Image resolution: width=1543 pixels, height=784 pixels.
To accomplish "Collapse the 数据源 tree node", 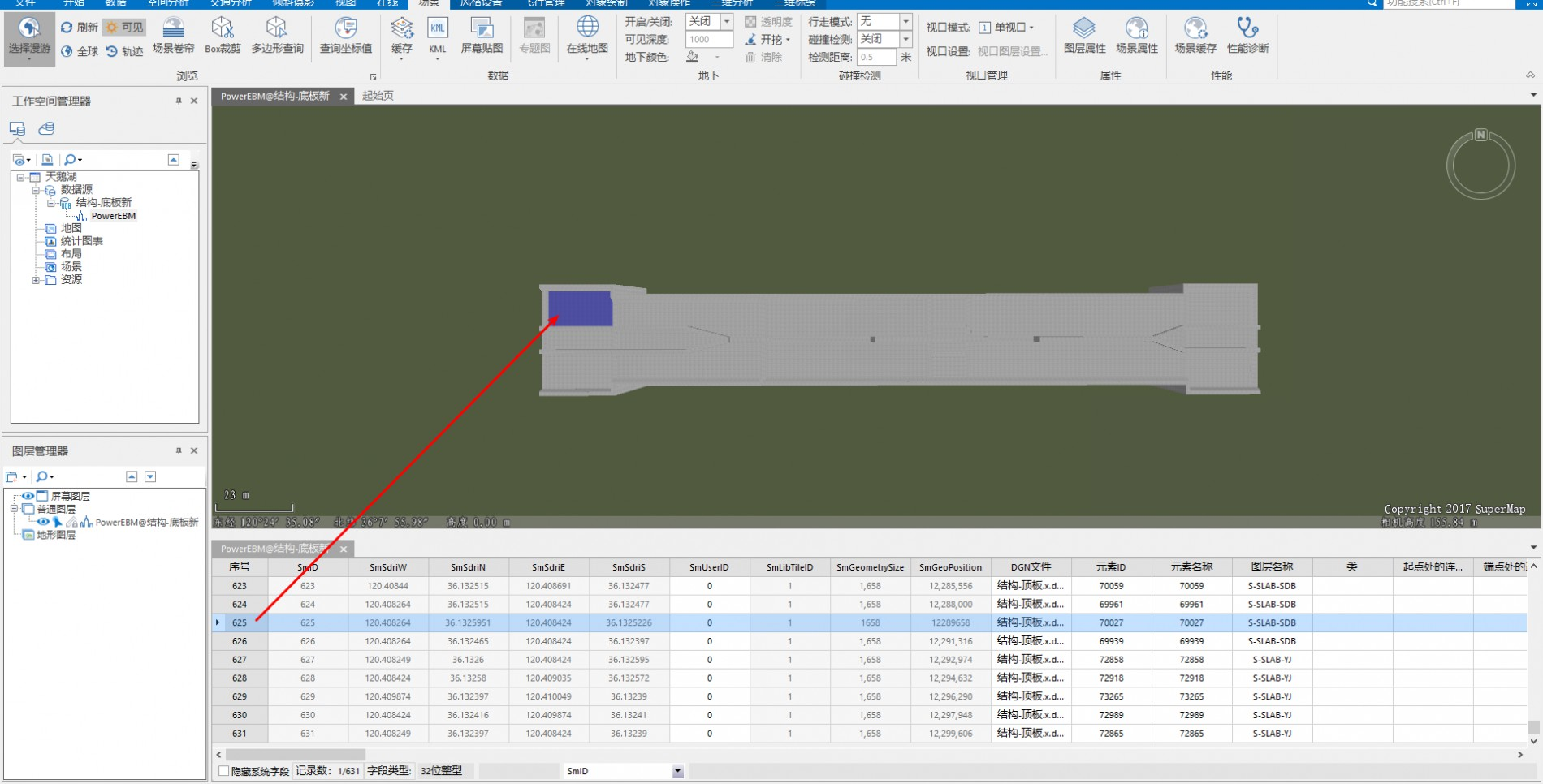I will tap(36, 190).
